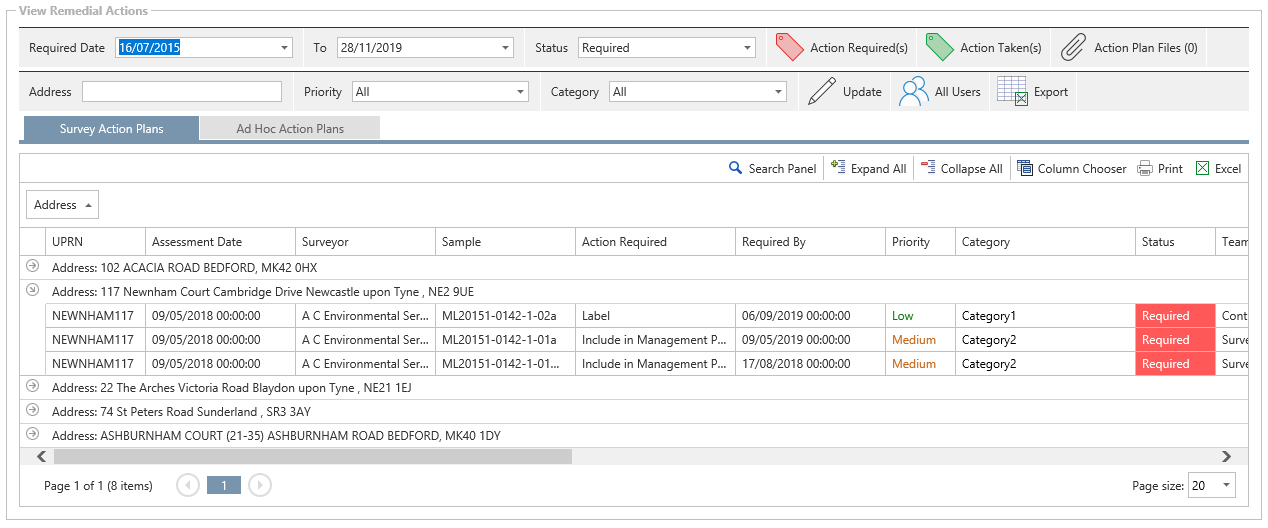Click the Update pencil icon
Viewport: 1268px width, 528px height.
point(821,92)
